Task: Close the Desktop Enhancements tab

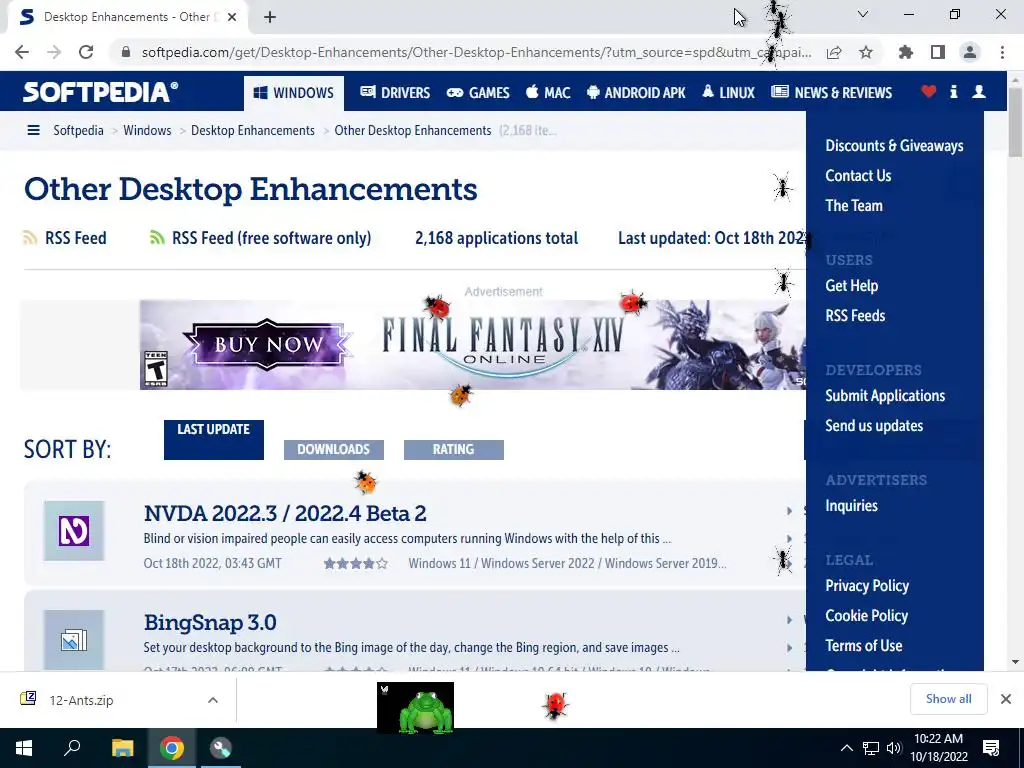Action: [232, 17]
